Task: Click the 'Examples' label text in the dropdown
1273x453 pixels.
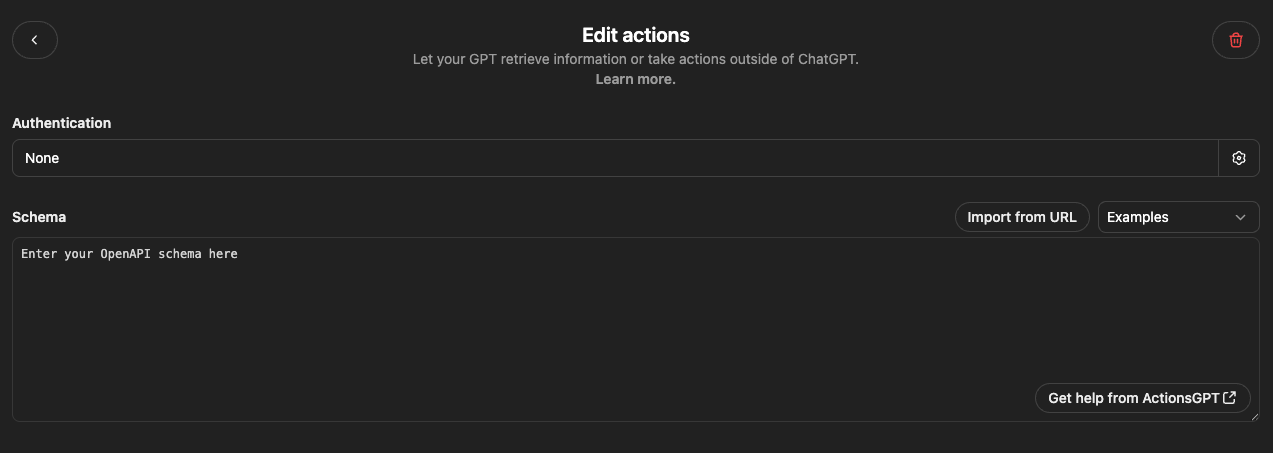Action: point(1138,217)
